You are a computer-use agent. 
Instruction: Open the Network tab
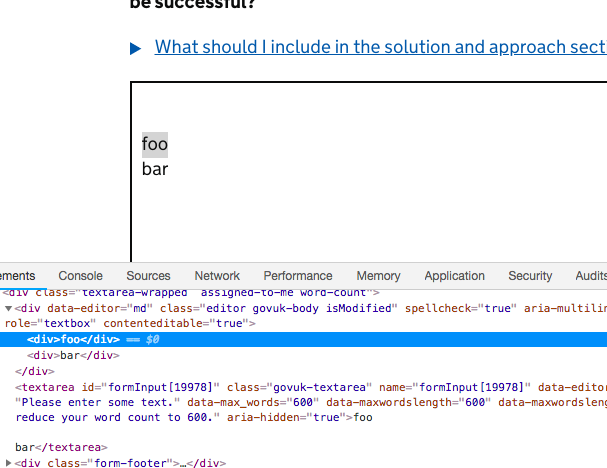click(x=217, y=276)
